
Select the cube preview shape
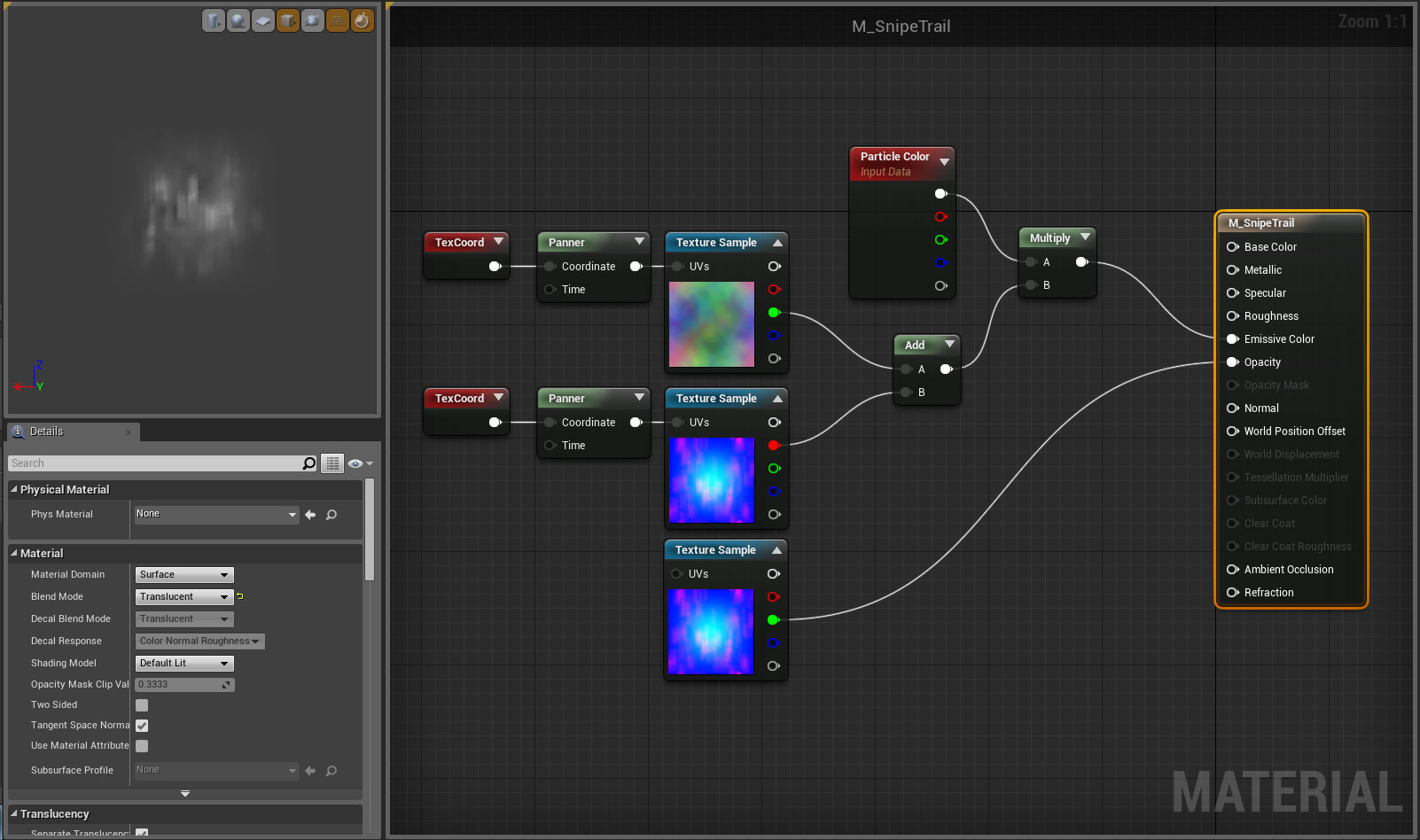(288, 20)
